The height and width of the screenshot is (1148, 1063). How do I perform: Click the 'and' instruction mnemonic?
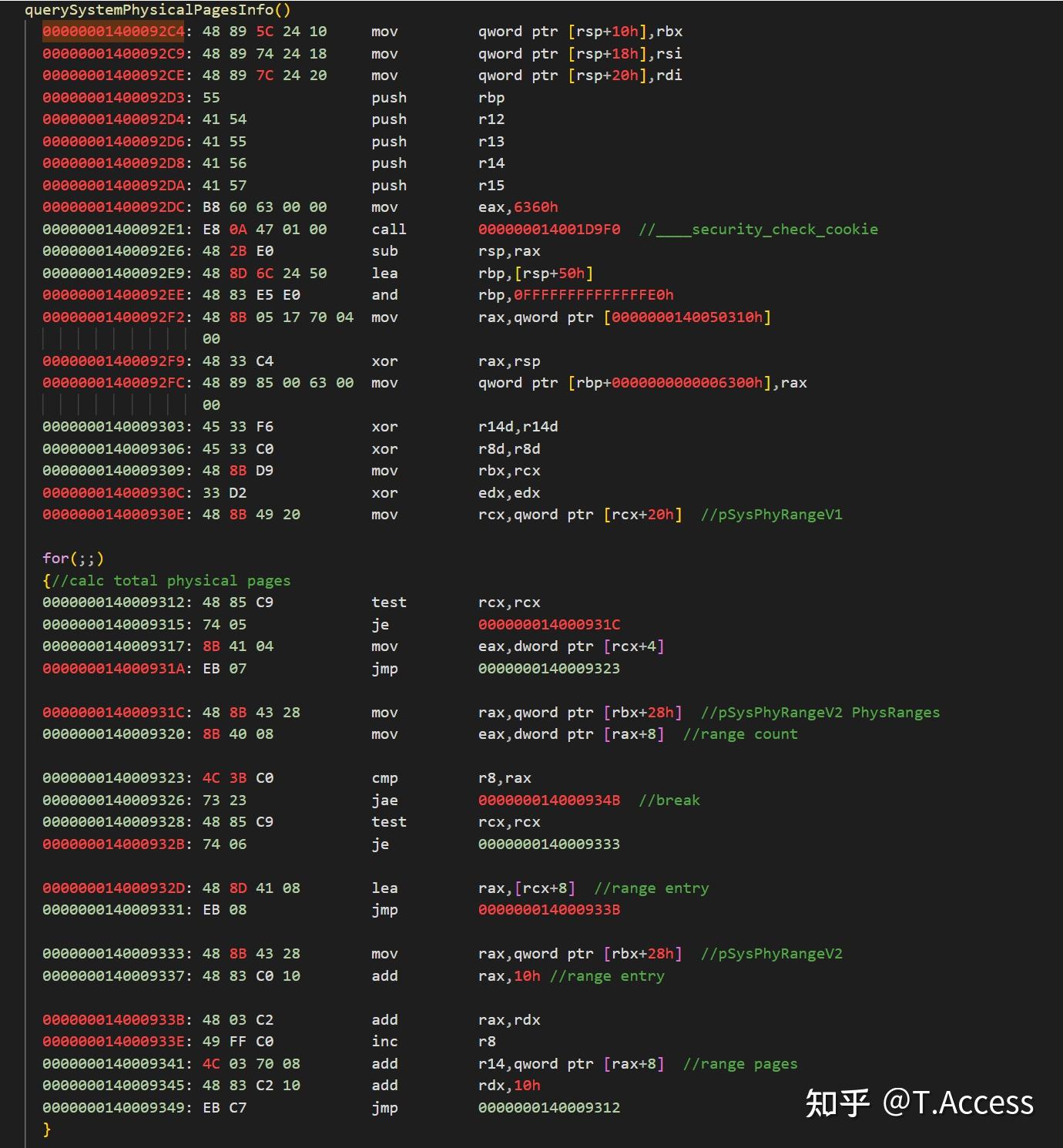pos(384,295)
